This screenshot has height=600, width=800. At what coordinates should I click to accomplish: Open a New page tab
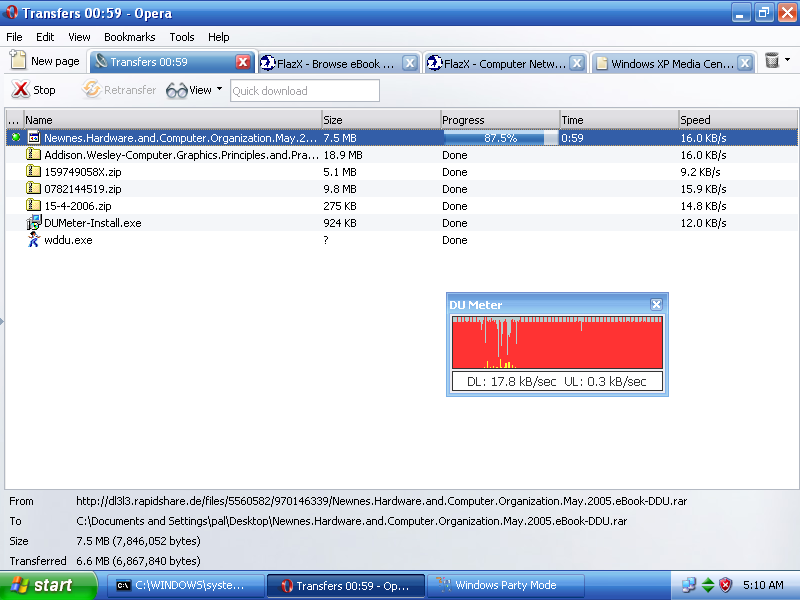pos(45,61)
